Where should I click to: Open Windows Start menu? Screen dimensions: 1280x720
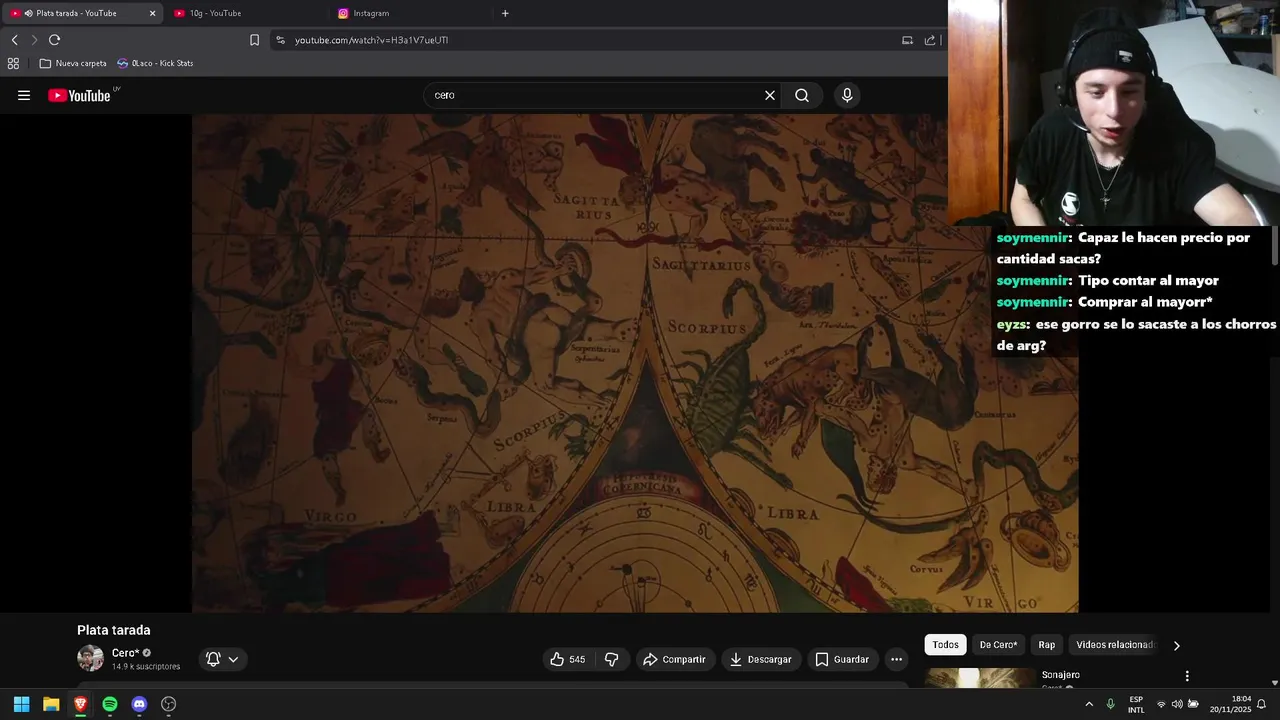coord(21,704)
